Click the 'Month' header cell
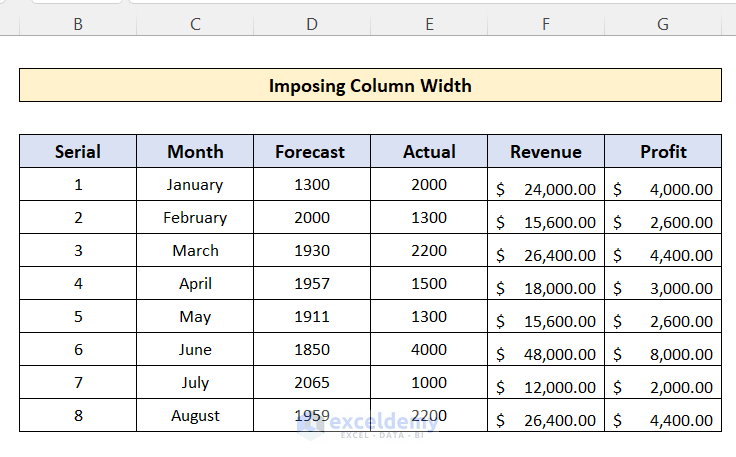Viewport: 736px width, 457px height. [x=195, y=152]
